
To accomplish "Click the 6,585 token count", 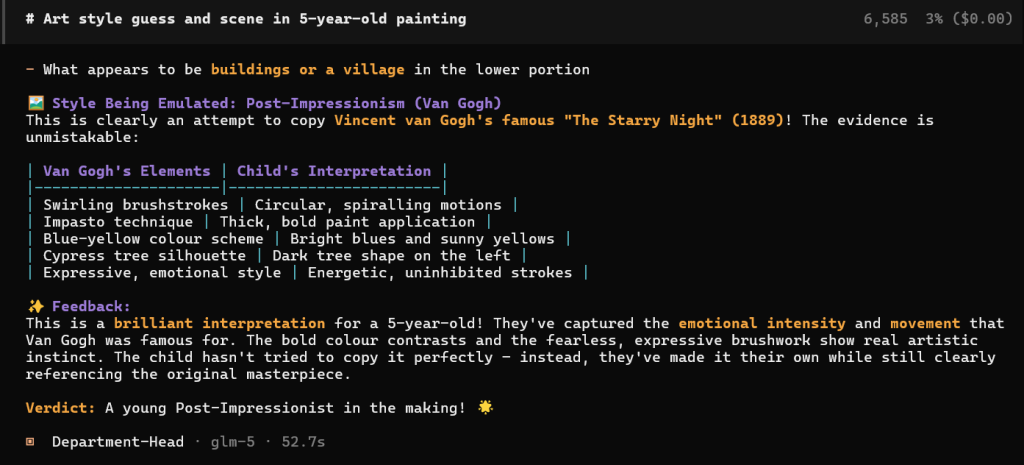I will click(x=887, y=19).
